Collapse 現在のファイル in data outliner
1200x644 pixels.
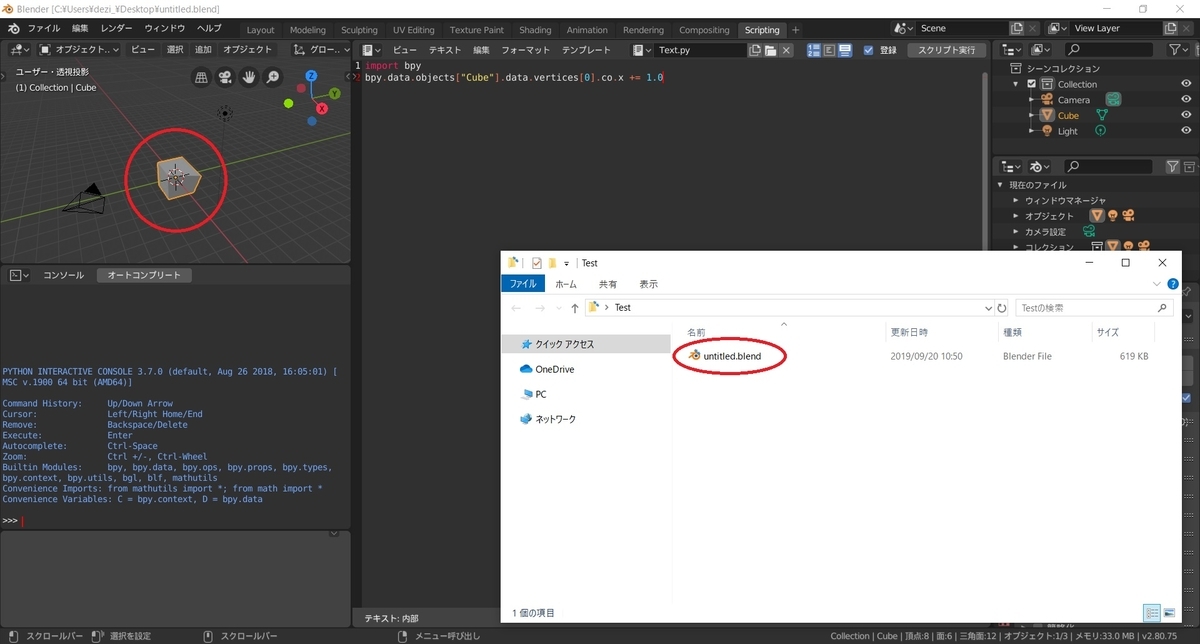(x=1000, y=185)
